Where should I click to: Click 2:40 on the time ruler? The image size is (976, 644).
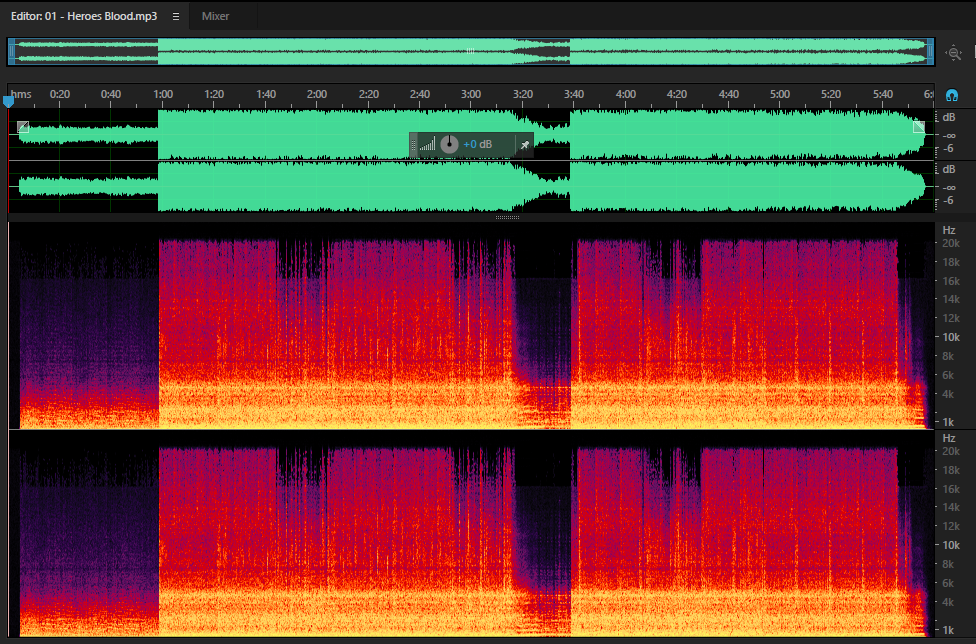point(420,94)
